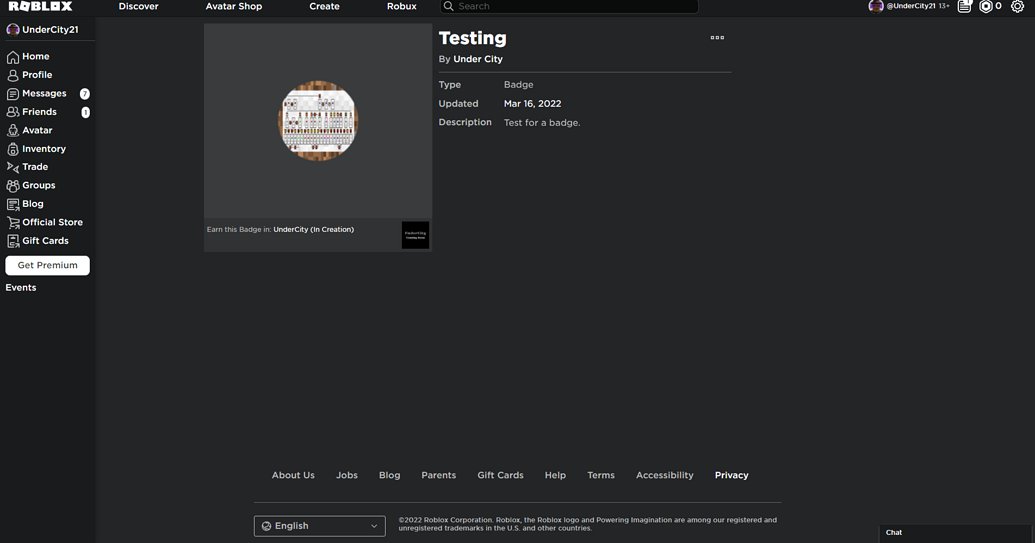Go to Avatar Shop menu
This screenshot has height=543, width=1035.
[x=234, y=7]
